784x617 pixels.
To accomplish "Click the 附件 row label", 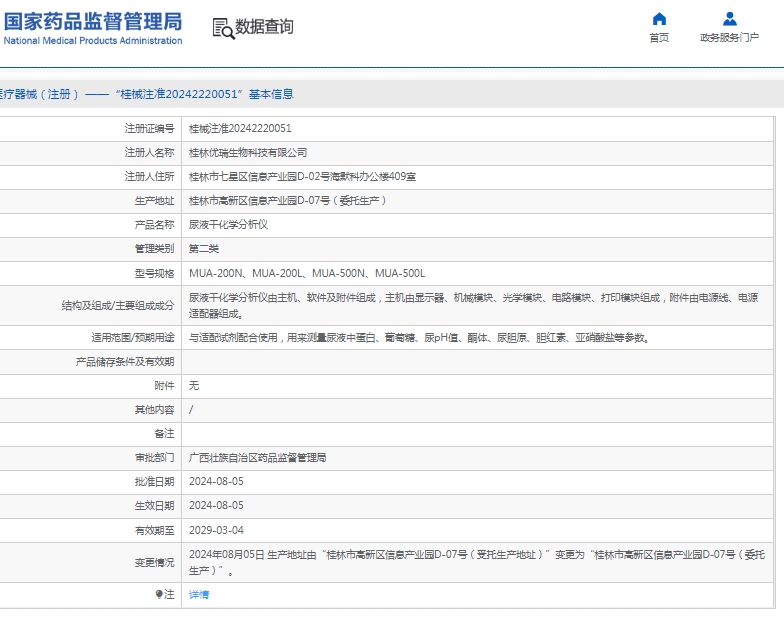I will [164, 386].
